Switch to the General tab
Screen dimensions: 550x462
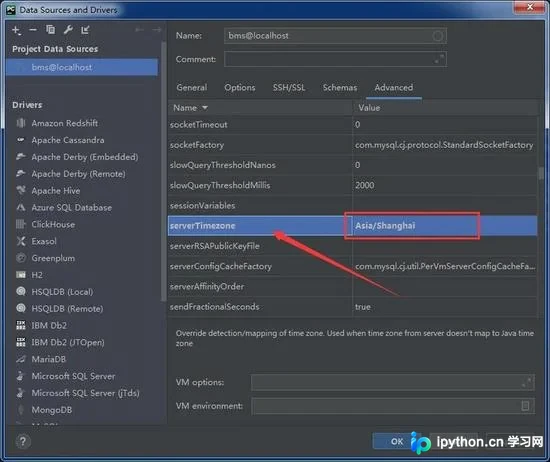coord(192,88)
